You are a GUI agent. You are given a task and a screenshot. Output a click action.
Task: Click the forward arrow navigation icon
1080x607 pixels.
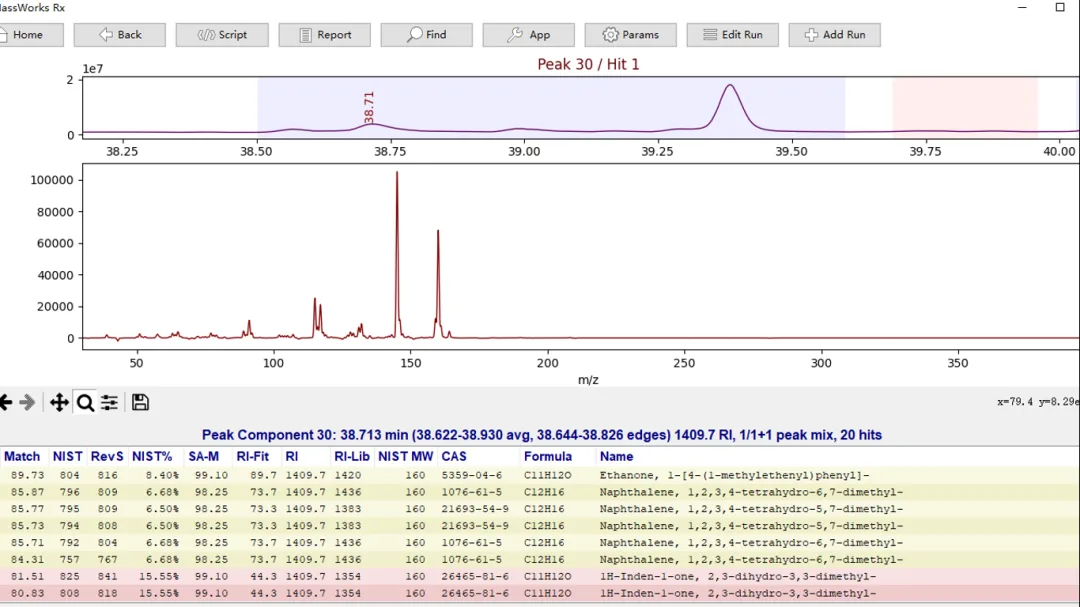point(27,402)
